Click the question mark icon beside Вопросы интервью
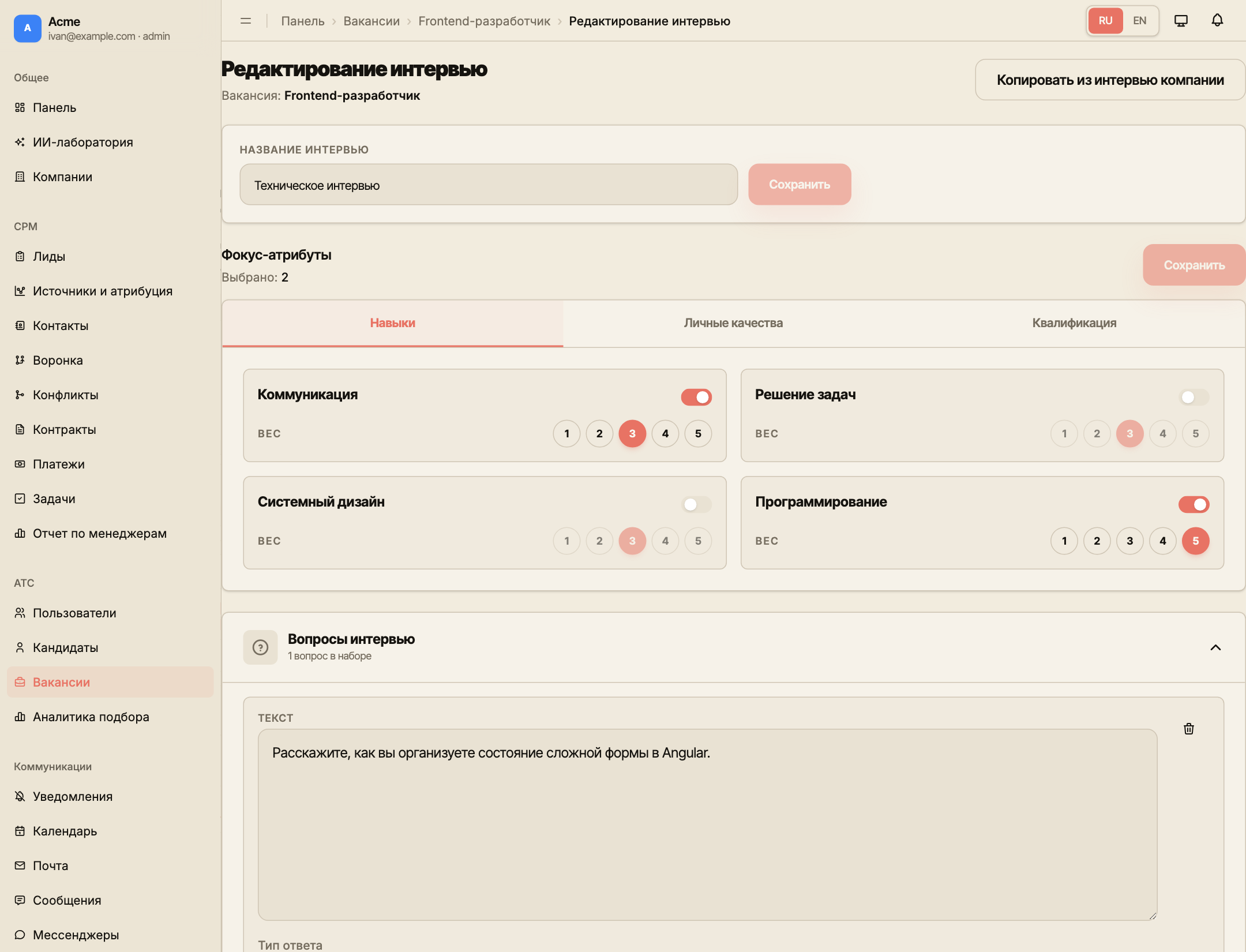The height and width of the screenshot is (952, 1246). pyautogui.click(x=260, y=647)
